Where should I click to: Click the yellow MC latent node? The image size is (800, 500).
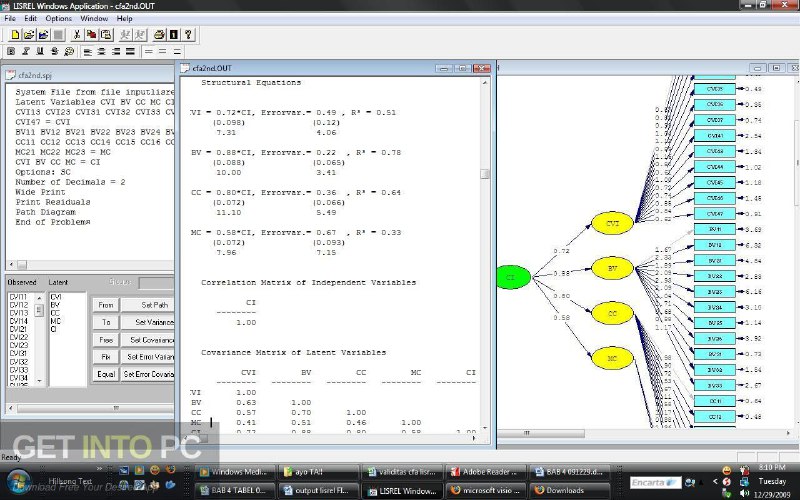pyautogui.click(x=612, y=358)
